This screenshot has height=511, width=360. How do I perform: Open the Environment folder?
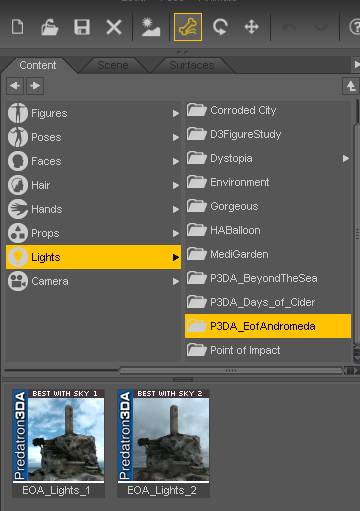pyautogui.click(x=268, y=182)
